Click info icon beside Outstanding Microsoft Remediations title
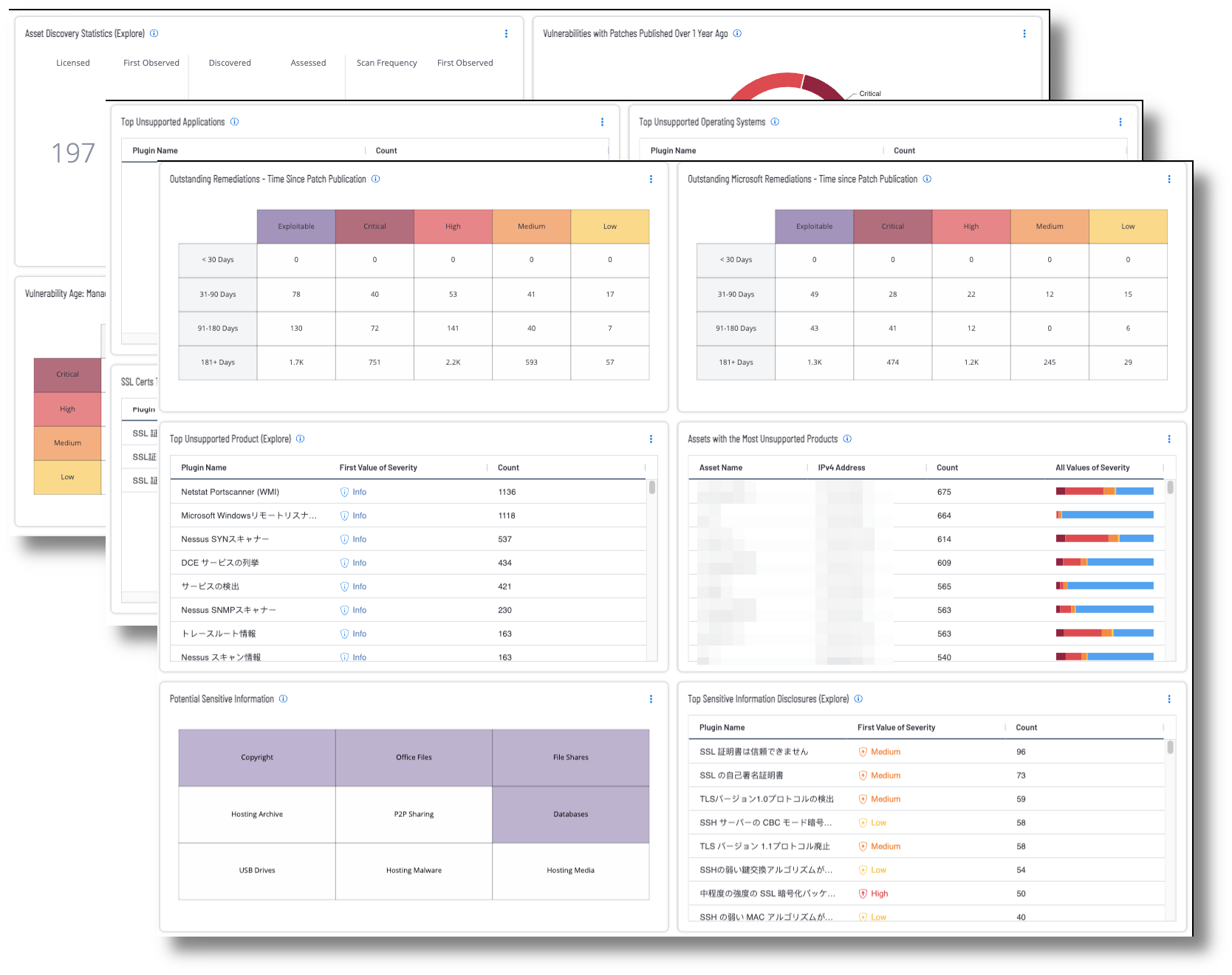This screenshot has width=1232, height=975. 927,179
